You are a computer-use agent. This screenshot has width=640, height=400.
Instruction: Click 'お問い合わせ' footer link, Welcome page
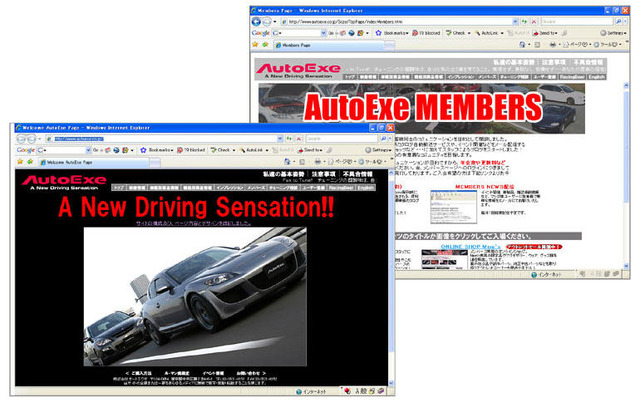pyautogui.click(x=250, y=373)
